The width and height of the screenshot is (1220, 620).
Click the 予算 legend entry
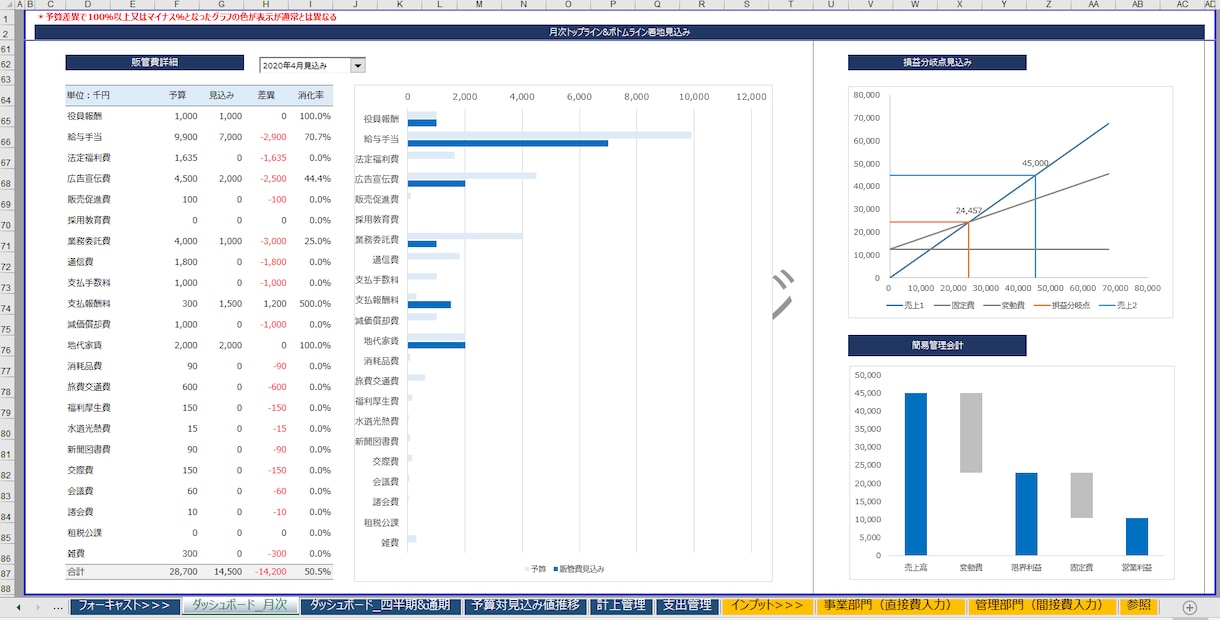pos(535,569)
